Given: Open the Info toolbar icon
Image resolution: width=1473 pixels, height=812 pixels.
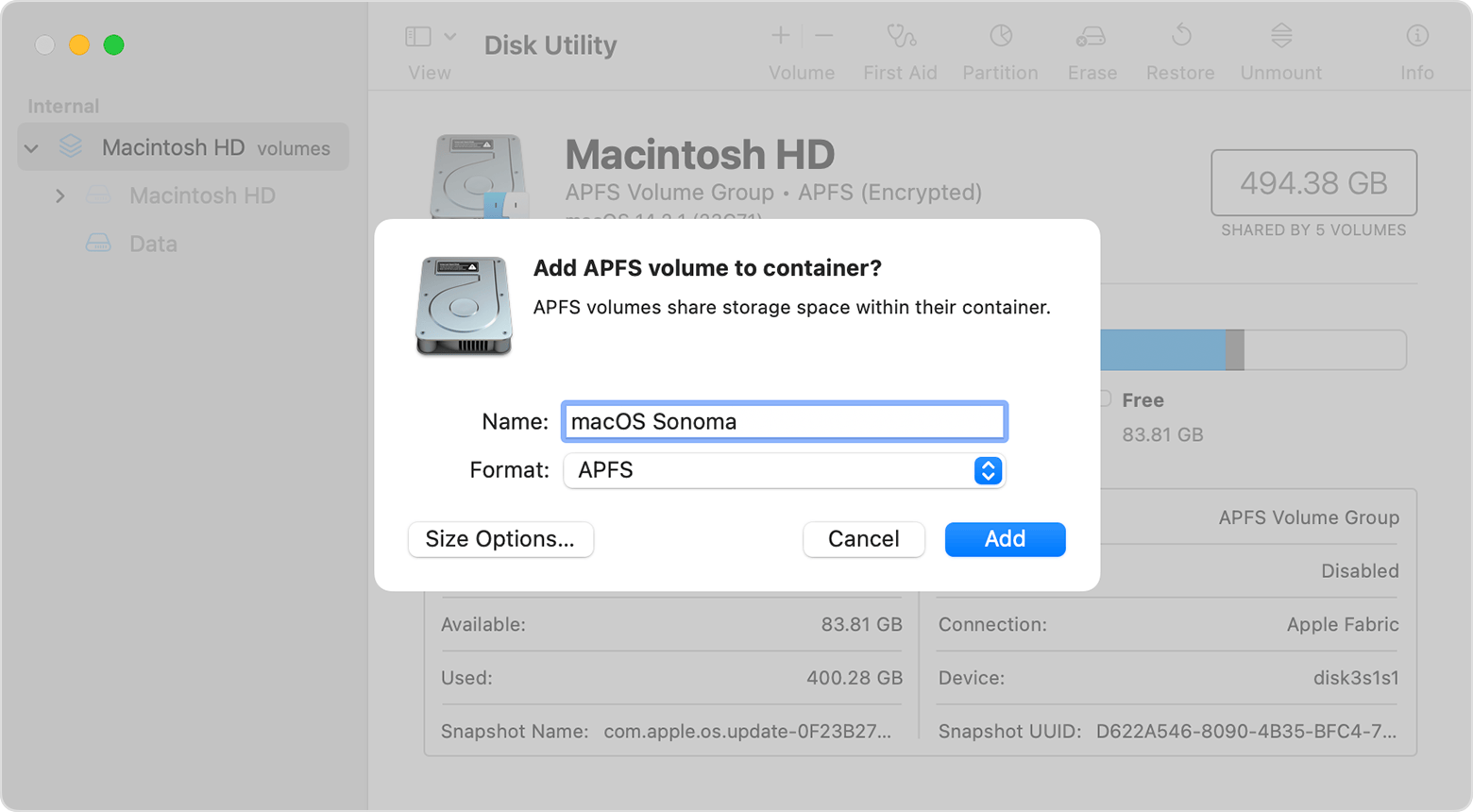Looking at the screenshot, I should [1416, 38].
